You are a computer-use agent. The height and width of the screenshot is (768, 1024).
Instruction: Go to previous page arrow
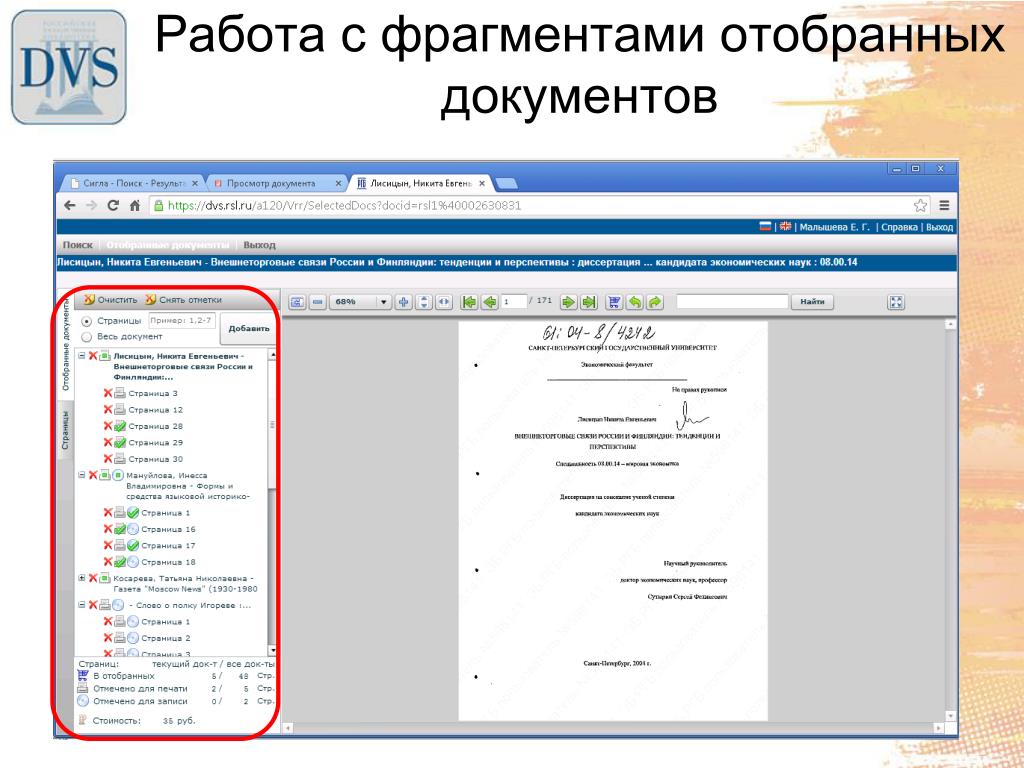coord(489,302)
